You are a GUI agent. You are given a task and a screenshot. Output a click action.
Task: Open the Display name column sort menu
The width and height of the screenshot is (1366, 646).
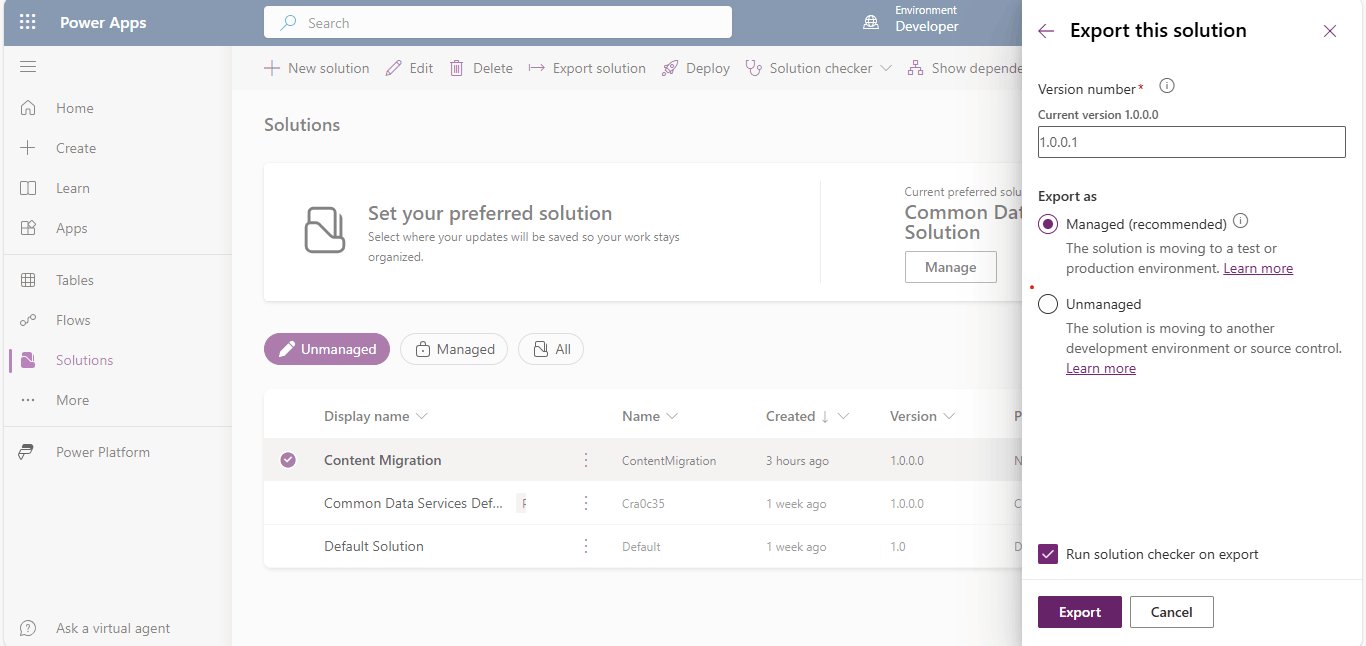421,416
